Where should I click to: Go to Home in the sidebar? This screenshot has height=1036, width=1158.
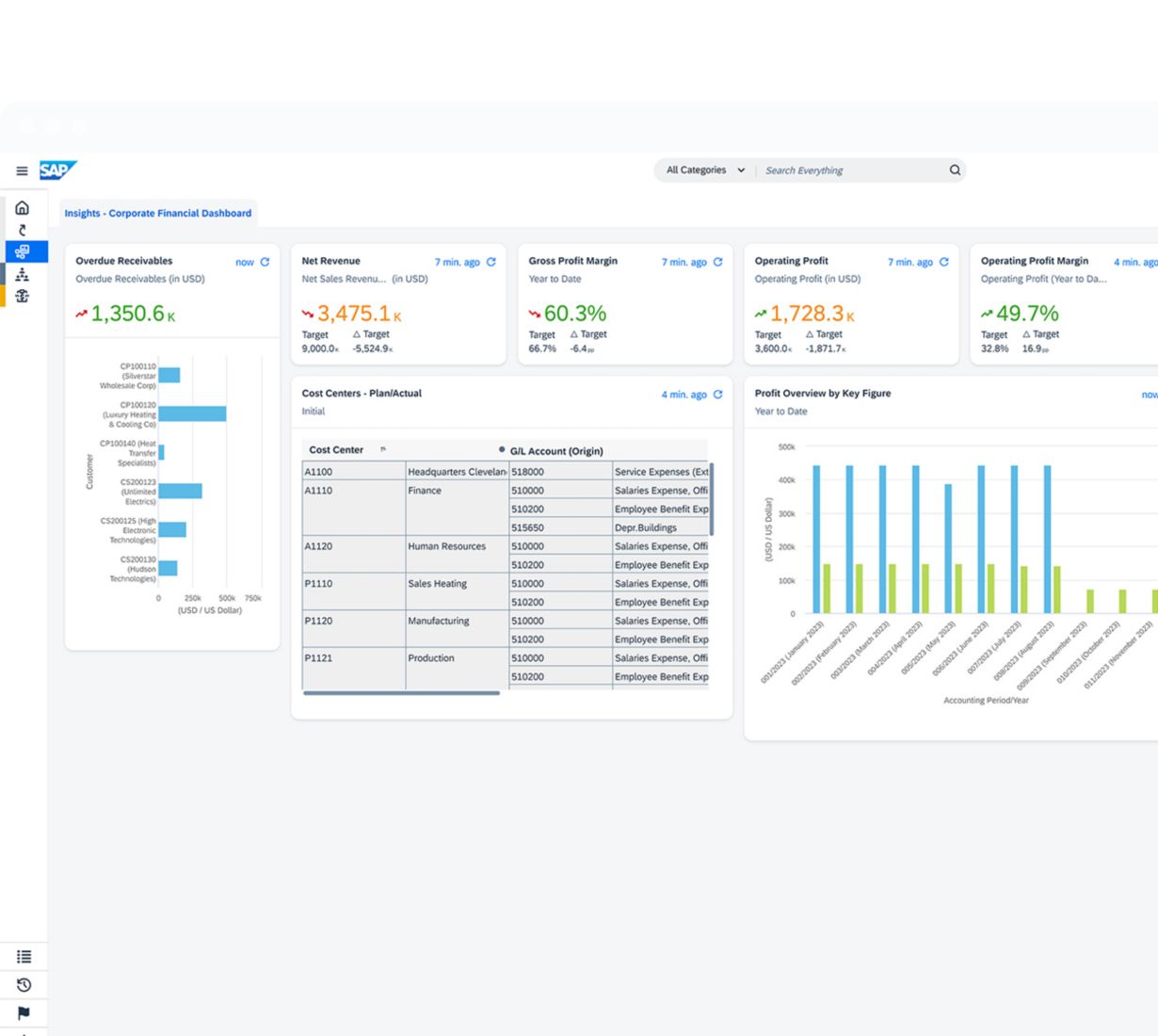click(x=23, y=208)
